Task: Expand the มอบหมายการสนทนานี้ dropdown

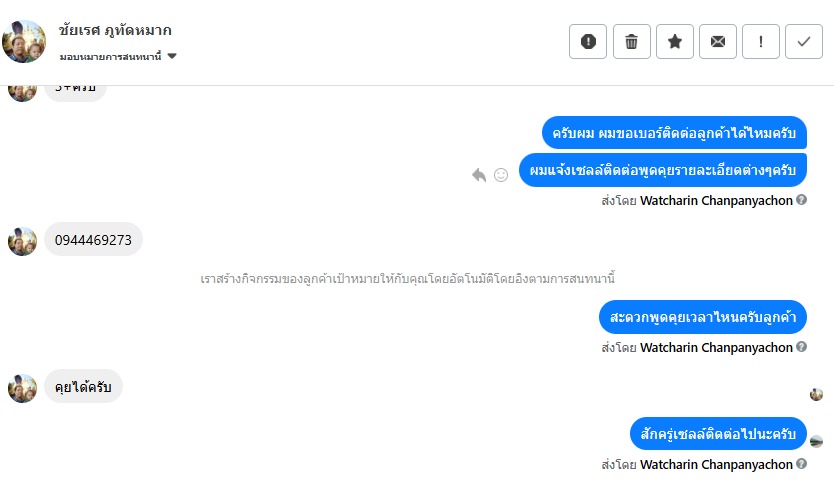Action: click(172, 57)
